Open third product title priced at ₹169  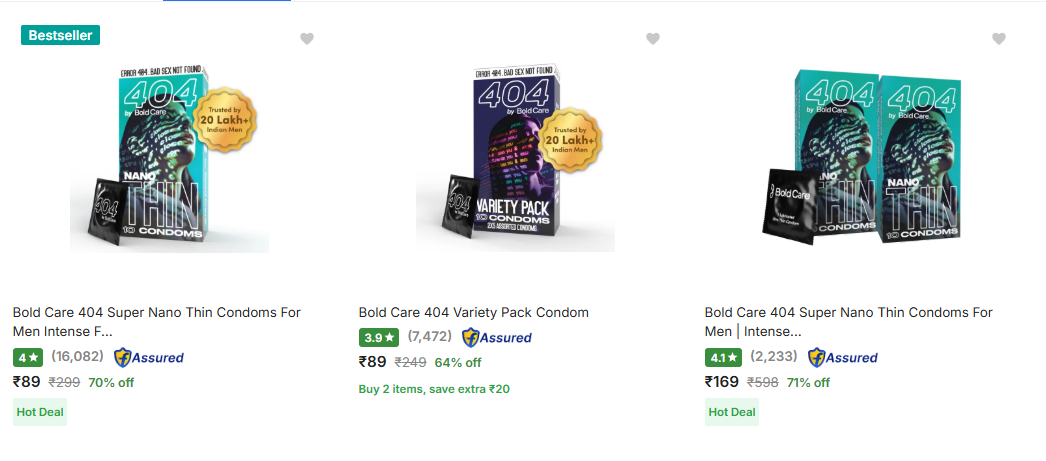[x=848, y=321]
